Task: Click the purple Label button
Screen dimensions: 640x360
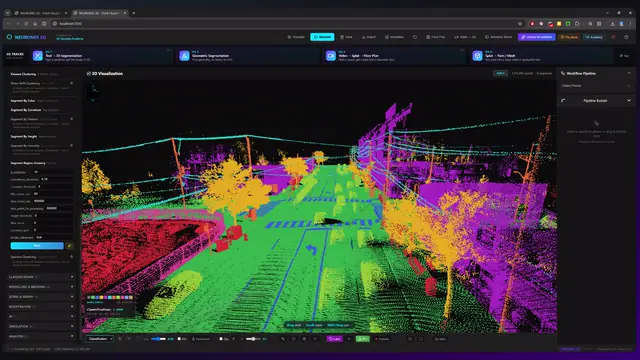Action: [334, 339]
